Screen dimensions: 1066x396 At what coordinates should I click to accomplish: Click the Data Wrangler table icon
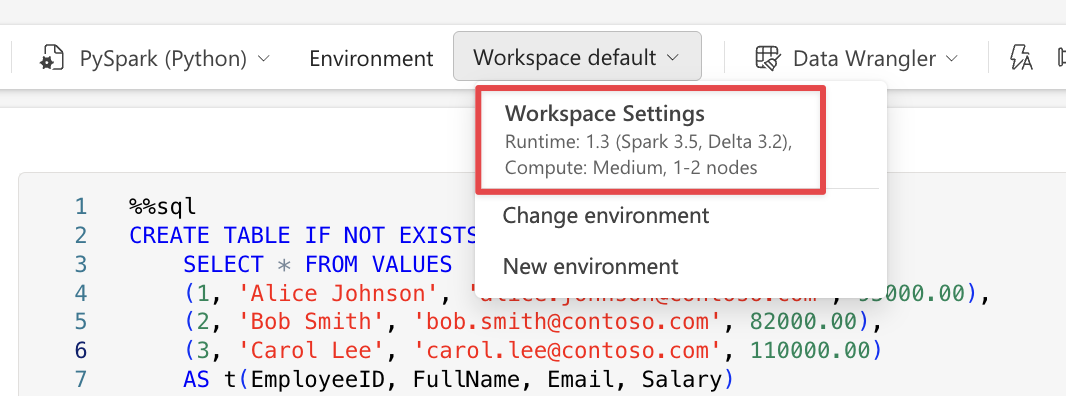pyautogui.click(x=768, y=58)
